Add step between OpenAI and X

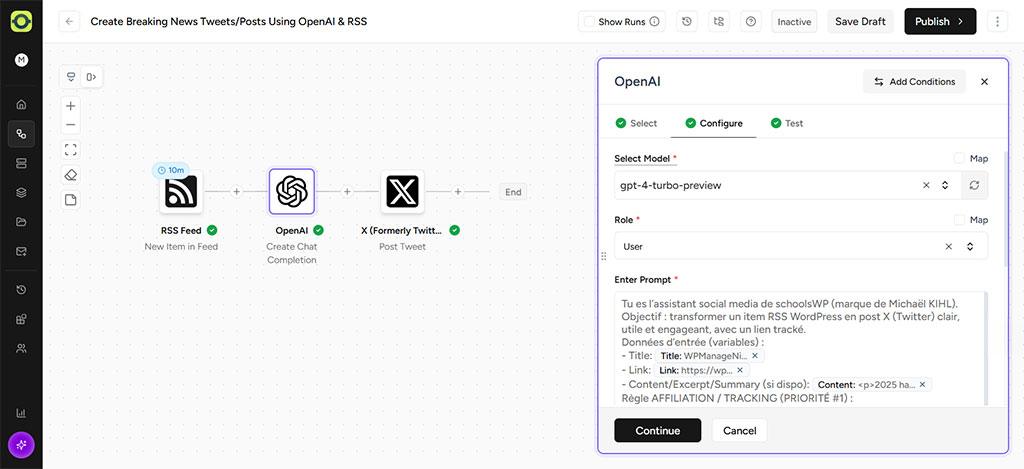[x=347, y=192]
